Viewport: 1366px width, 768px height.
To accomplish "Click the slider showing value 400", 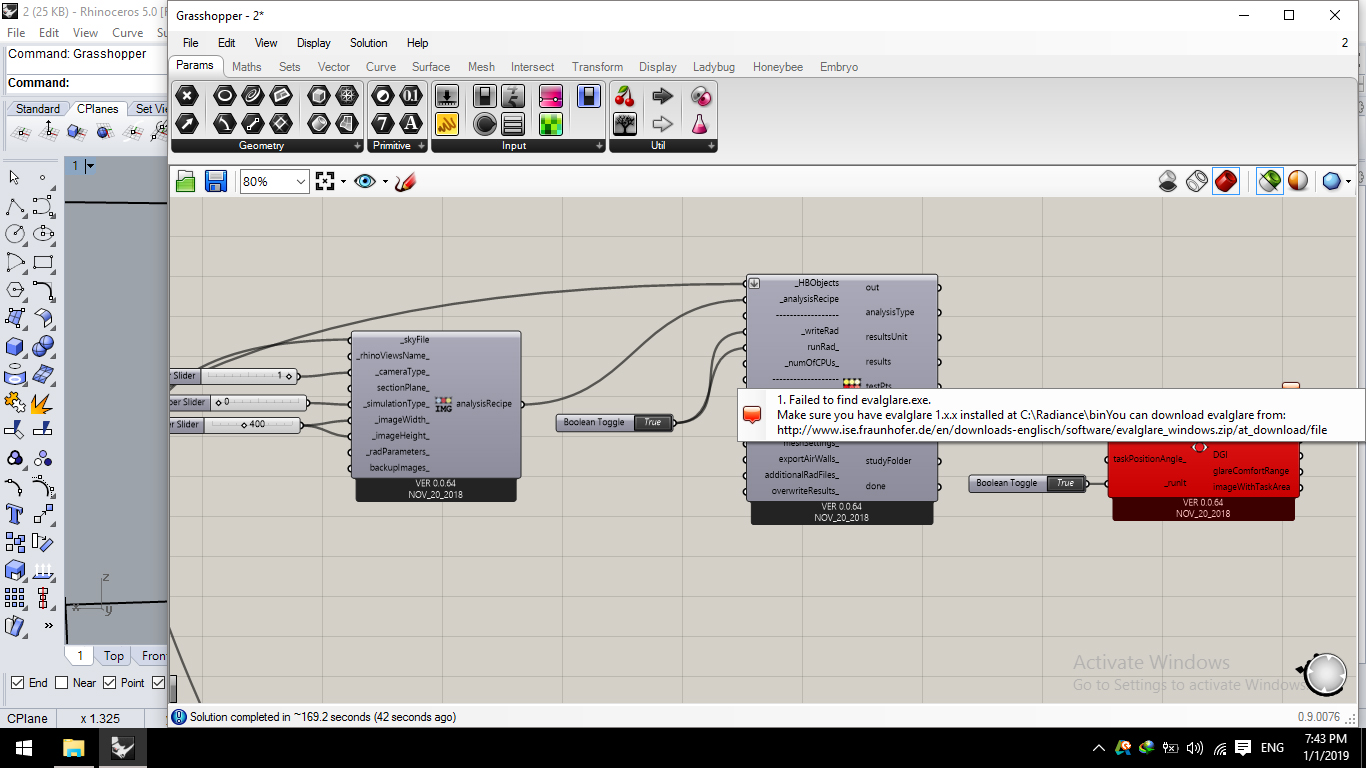I will (x=237, y=425).
